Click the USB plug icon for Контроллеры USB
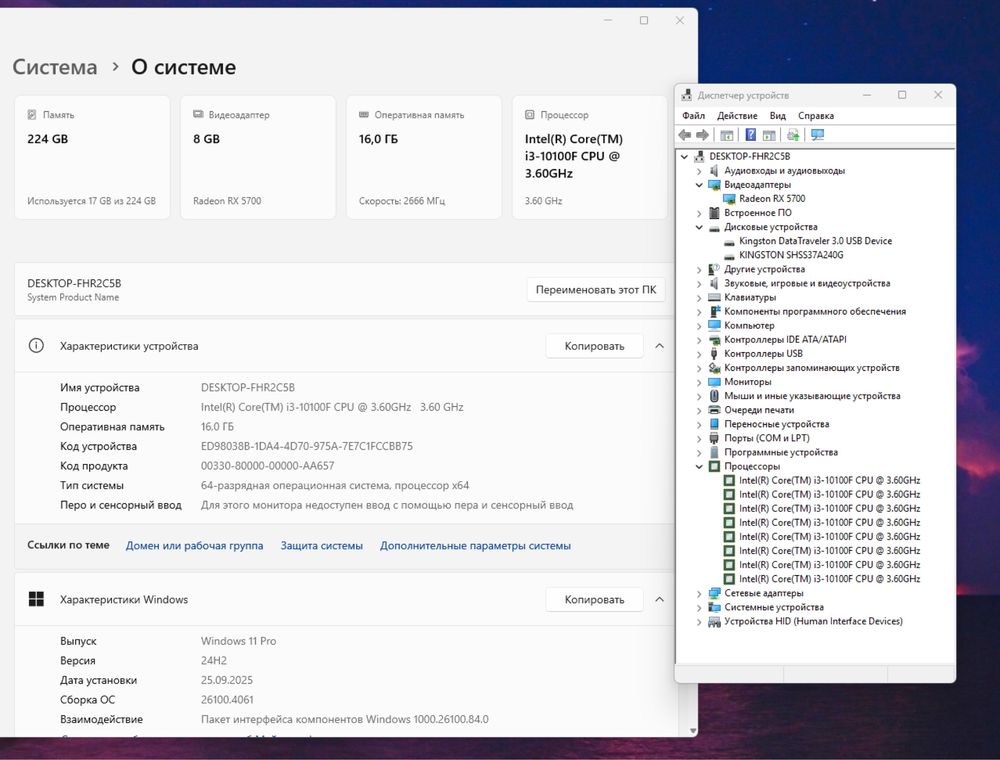Viewport: 1000px width, 760px height. (x=714, y=353)
